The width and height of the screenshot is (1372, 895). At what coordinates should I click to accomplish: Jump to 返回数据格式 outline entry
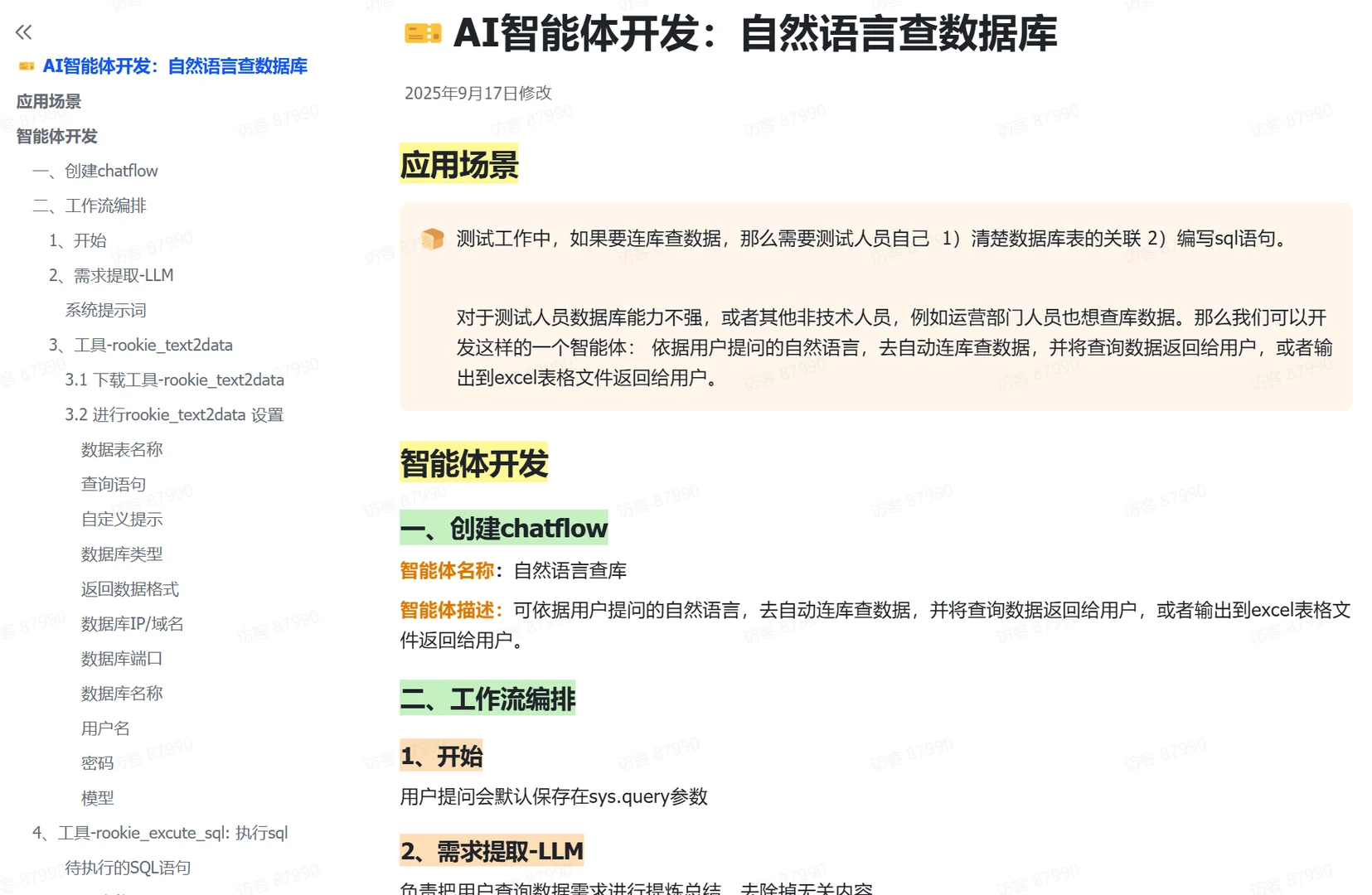click(x=130, y=588)
